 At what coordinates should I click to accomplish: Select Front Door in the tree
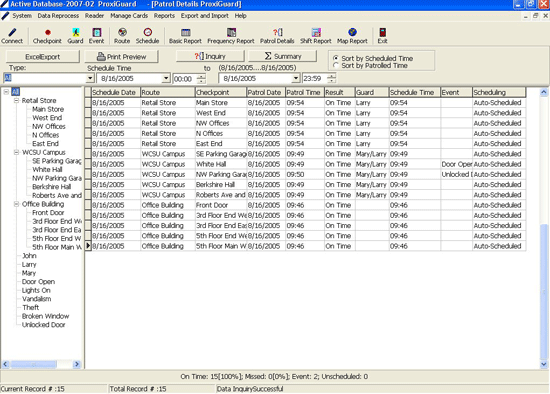point(48,213)
